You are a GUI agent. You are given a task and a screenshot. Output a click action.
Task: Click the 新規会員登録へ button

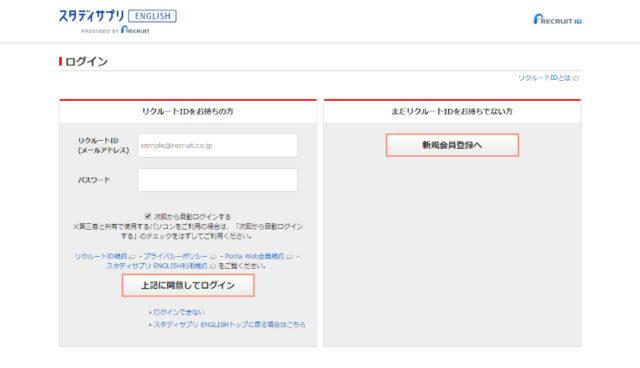(x=452, y=145)
